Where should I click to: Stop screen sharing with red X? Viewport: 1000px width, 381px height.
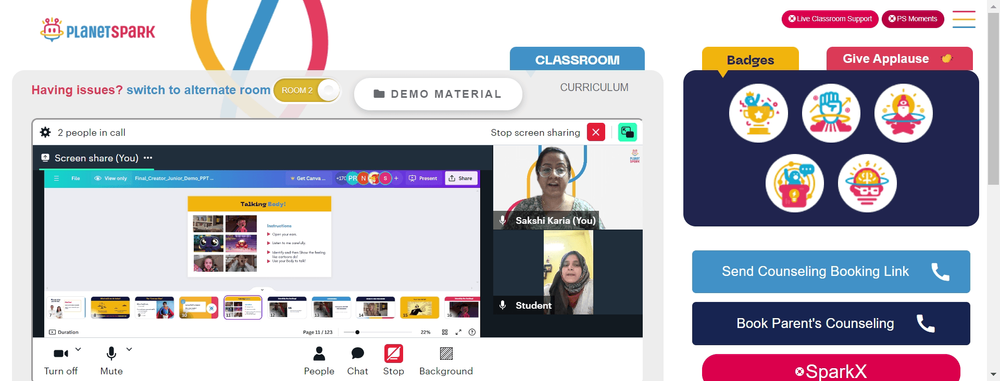[596, 132]
